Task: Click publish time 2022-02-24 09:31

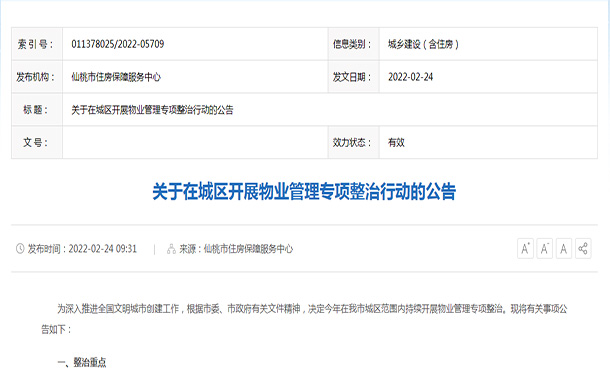Action: point(103,249)
